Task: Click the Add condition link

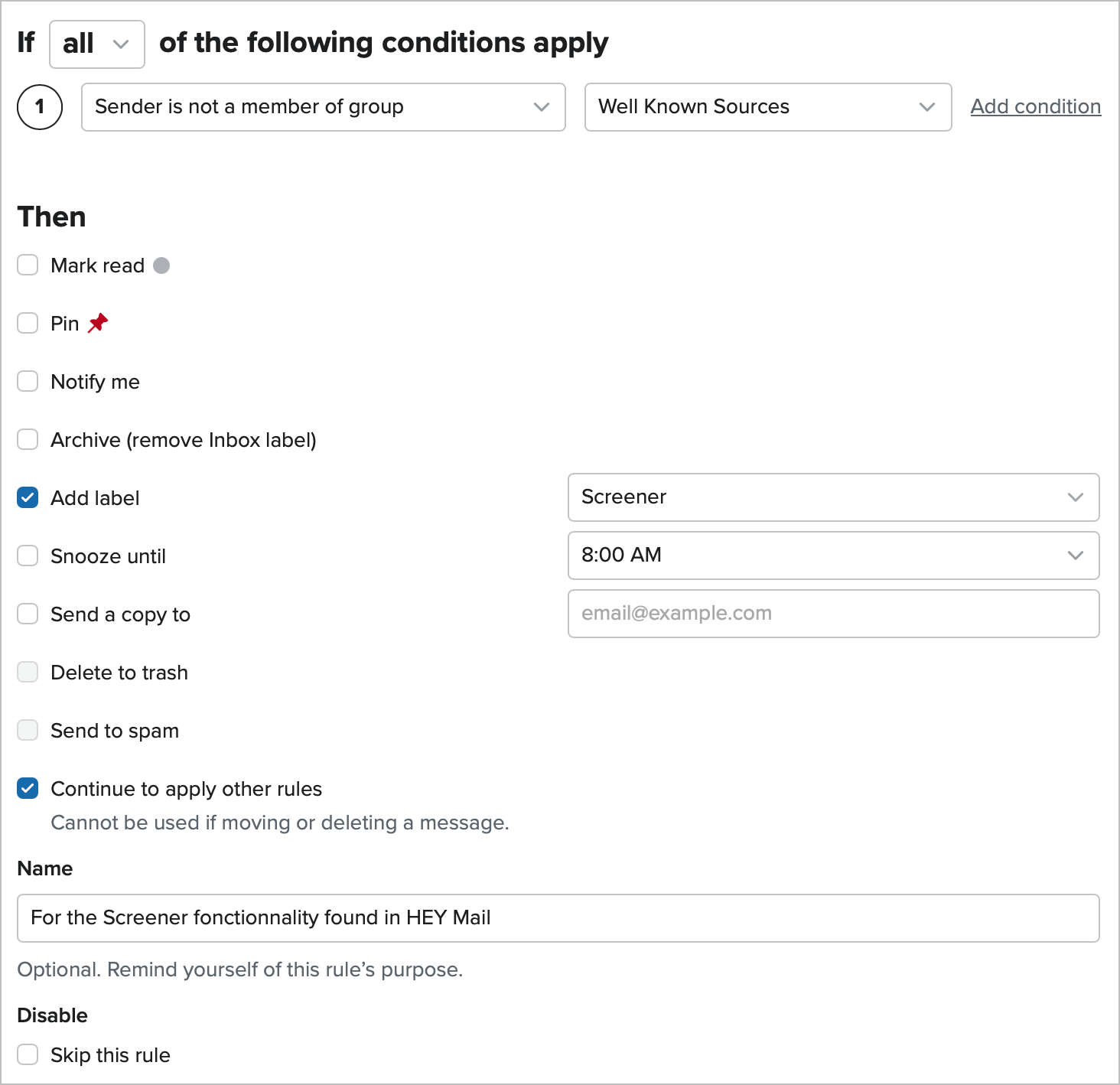Action: tap(1035, 106)
